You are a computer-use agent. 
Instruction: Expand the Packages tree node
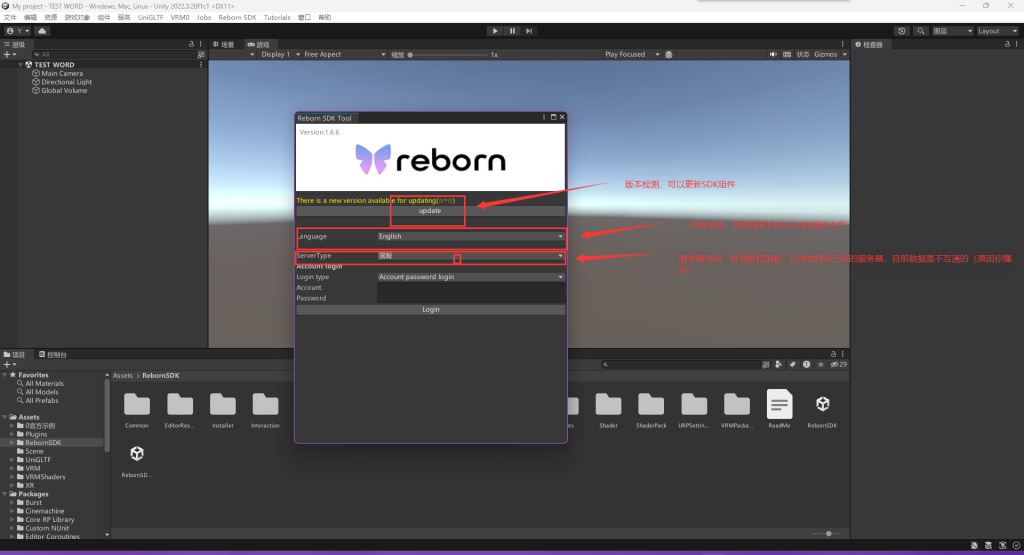point(6,494)
